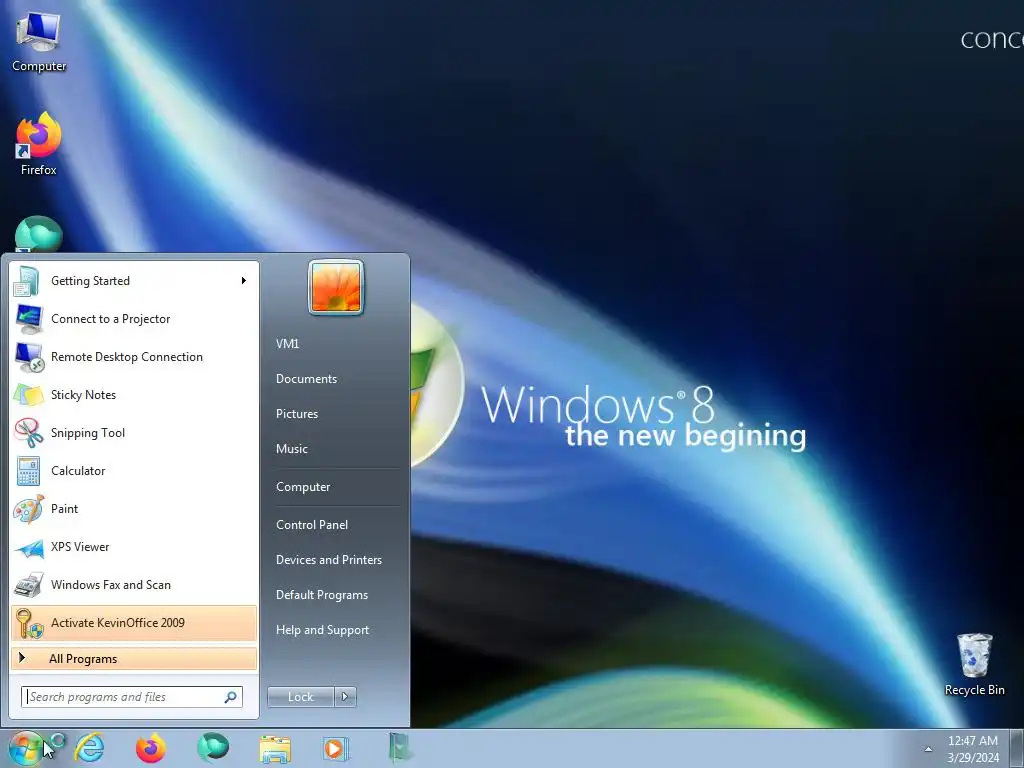Open the teal globe app on the taskbar
The image size is (1024, 768).
213,748
